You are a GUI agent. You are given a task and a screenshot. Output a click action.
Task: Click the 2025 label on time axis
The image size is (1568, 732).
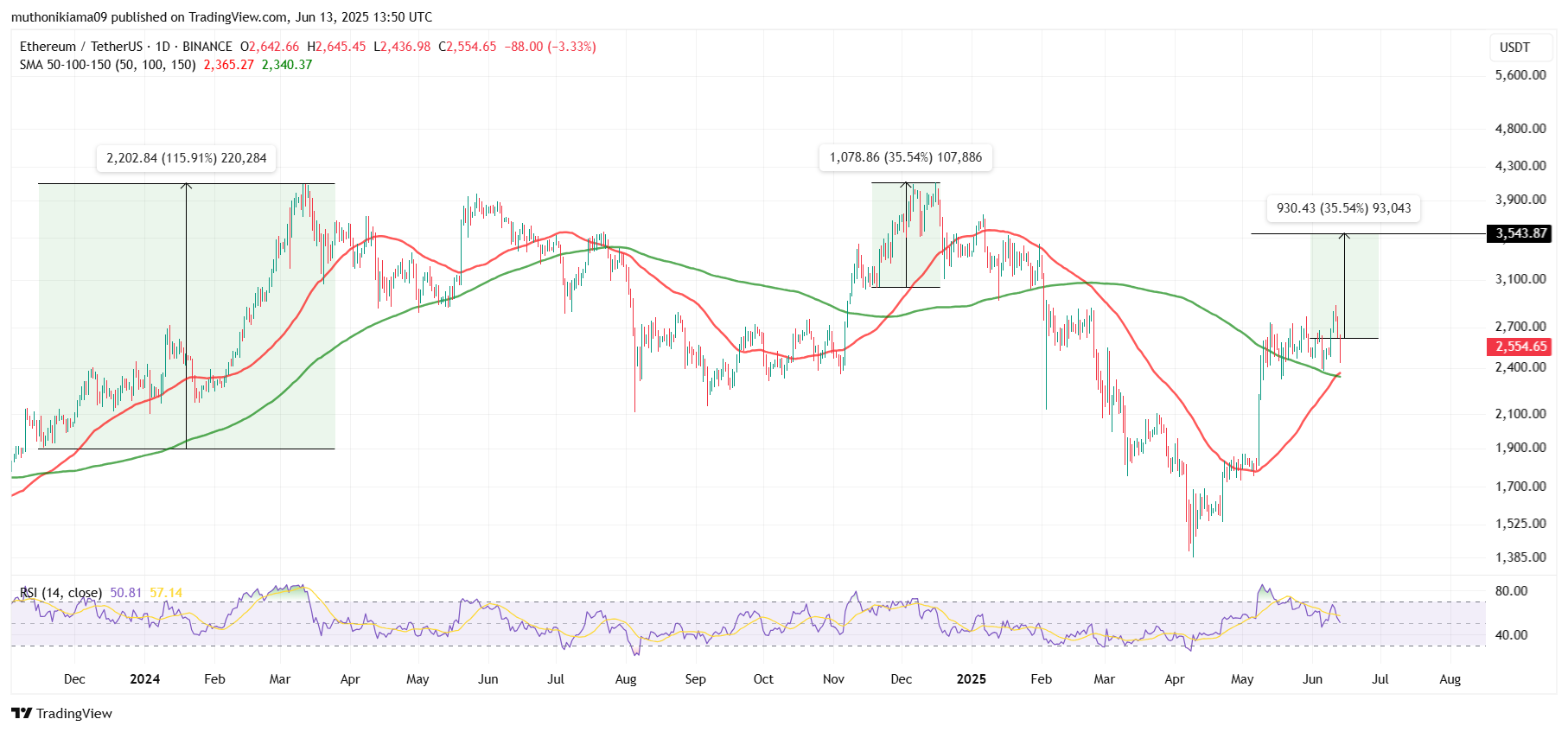click(971, 679)
